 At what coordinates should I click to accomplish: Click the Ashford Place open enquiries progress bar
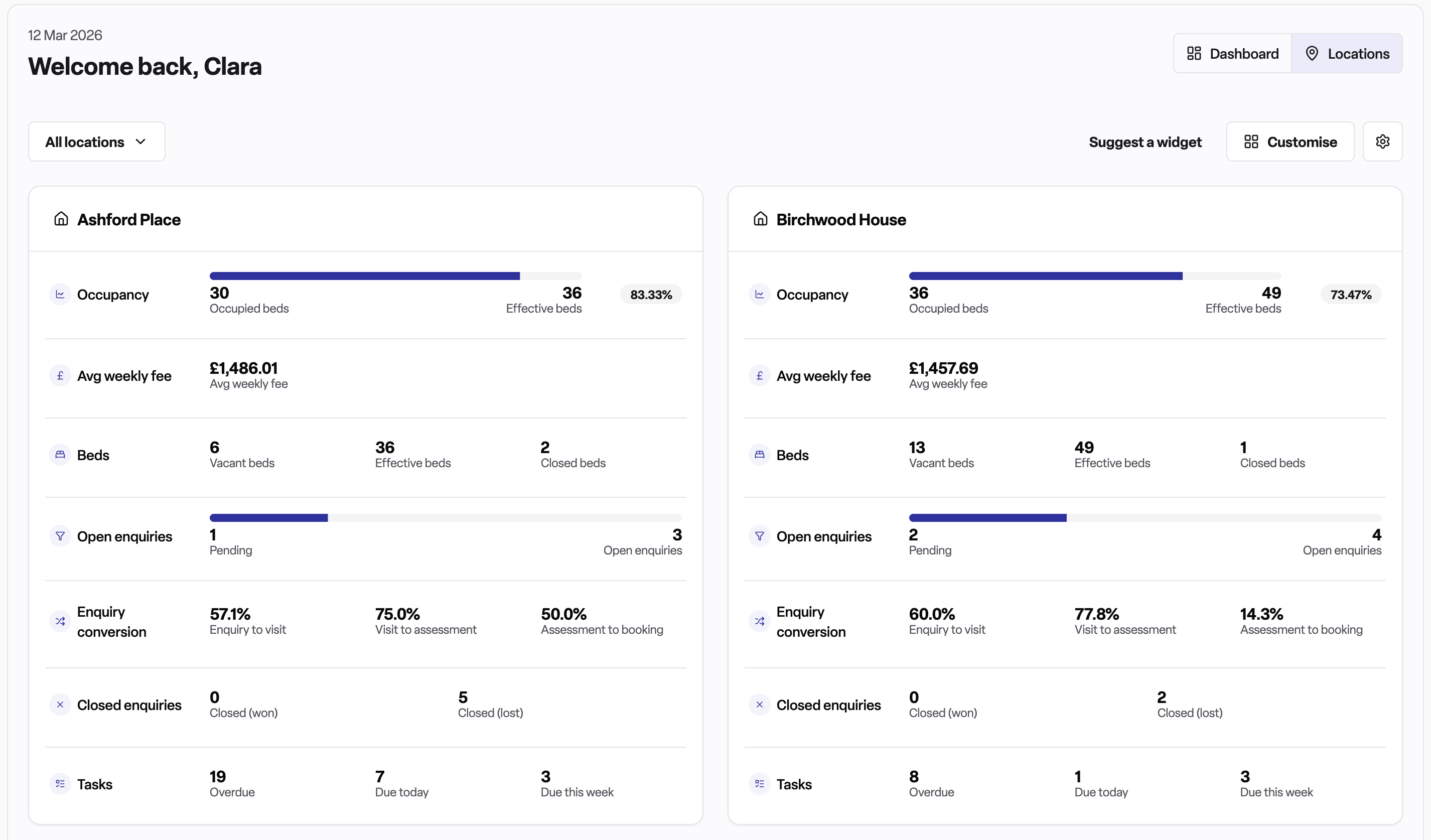click(x=446, y=518)
